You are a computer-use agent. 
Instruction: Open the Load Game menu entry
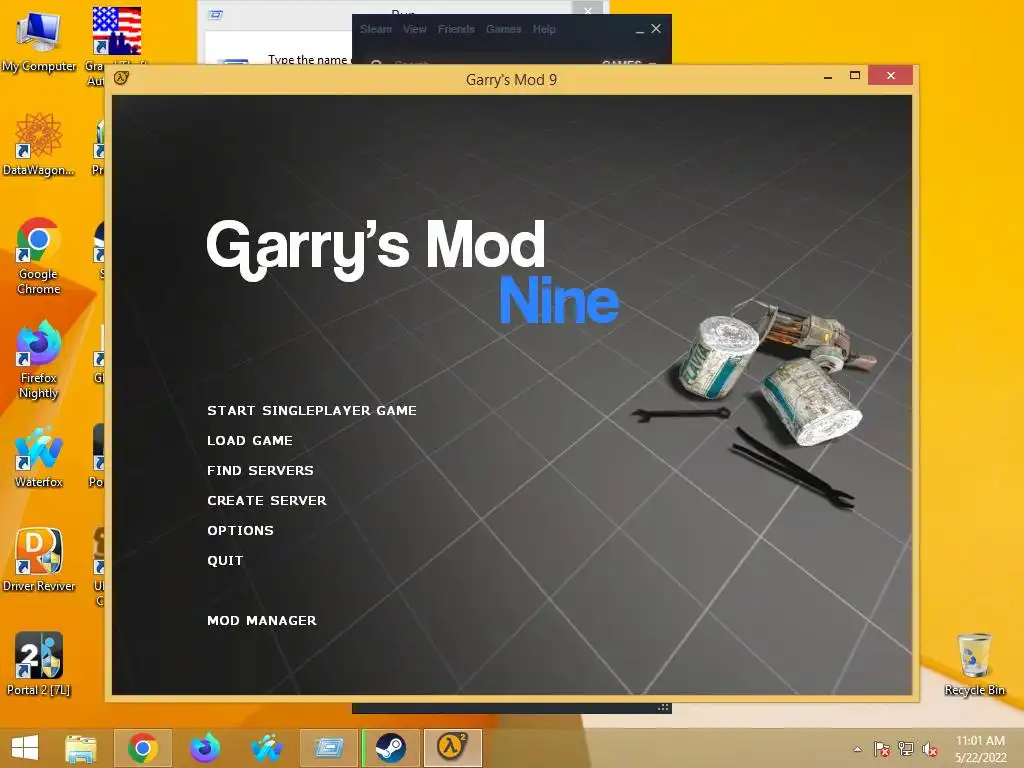249,441
